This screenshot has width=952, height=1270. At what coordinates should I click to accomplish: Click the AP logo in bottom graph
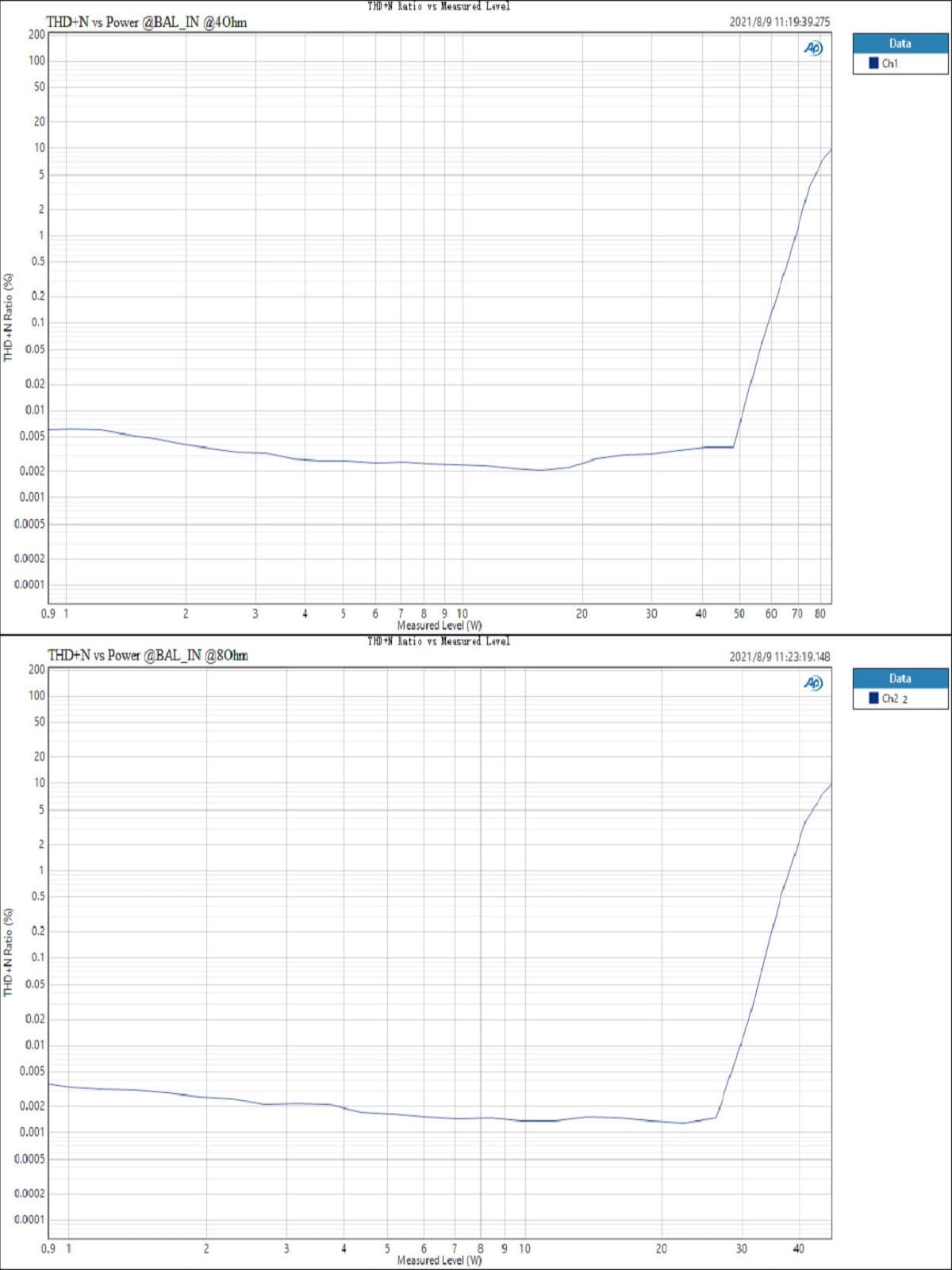point(813,683)
